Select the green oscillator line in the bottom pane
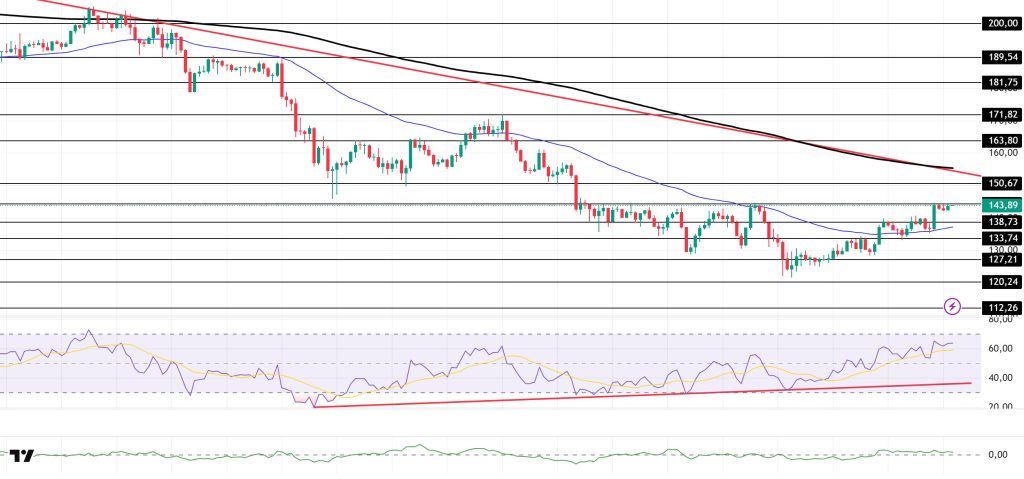The image size is (1024, 479). (500, 452)
